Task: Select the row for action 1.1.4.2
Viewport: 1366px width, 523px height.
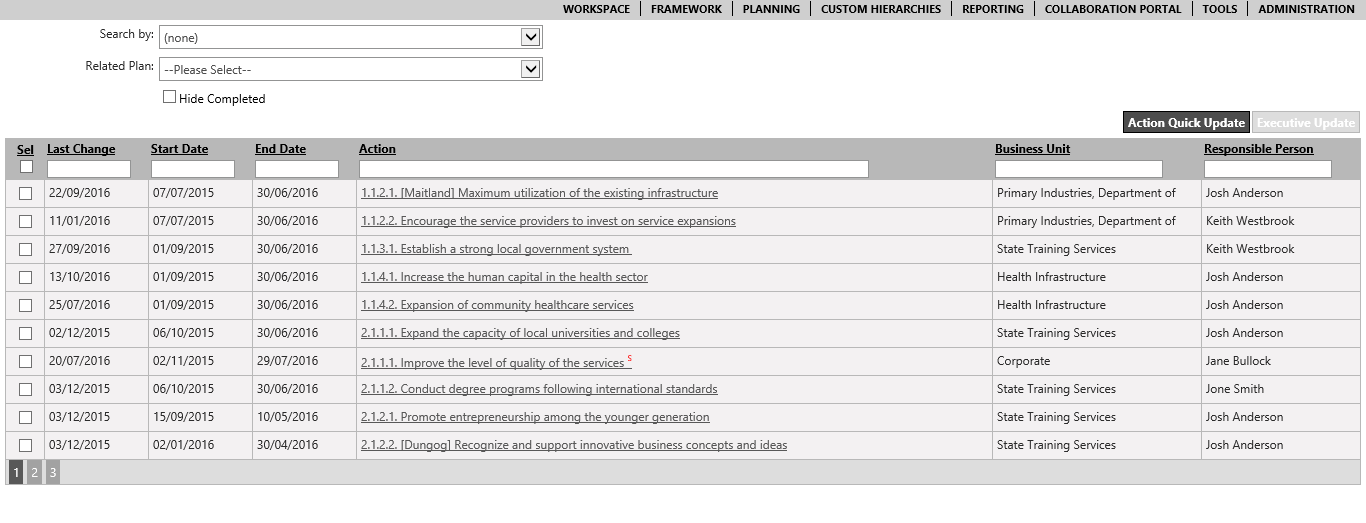Action: 25,305
